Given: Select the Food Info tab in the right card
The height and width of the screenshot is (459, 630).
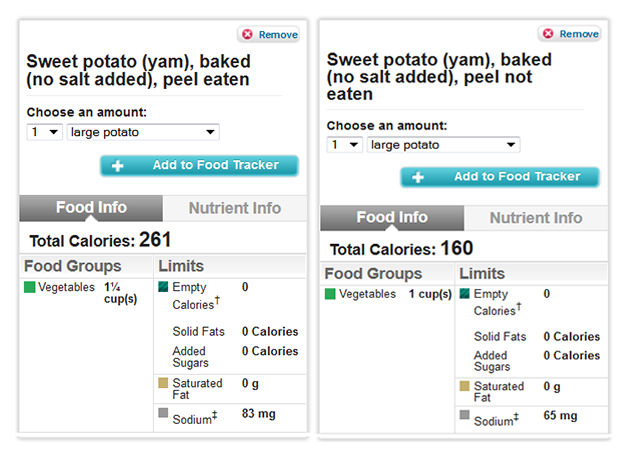Looking at the screenshot, I should pos(392,218).
